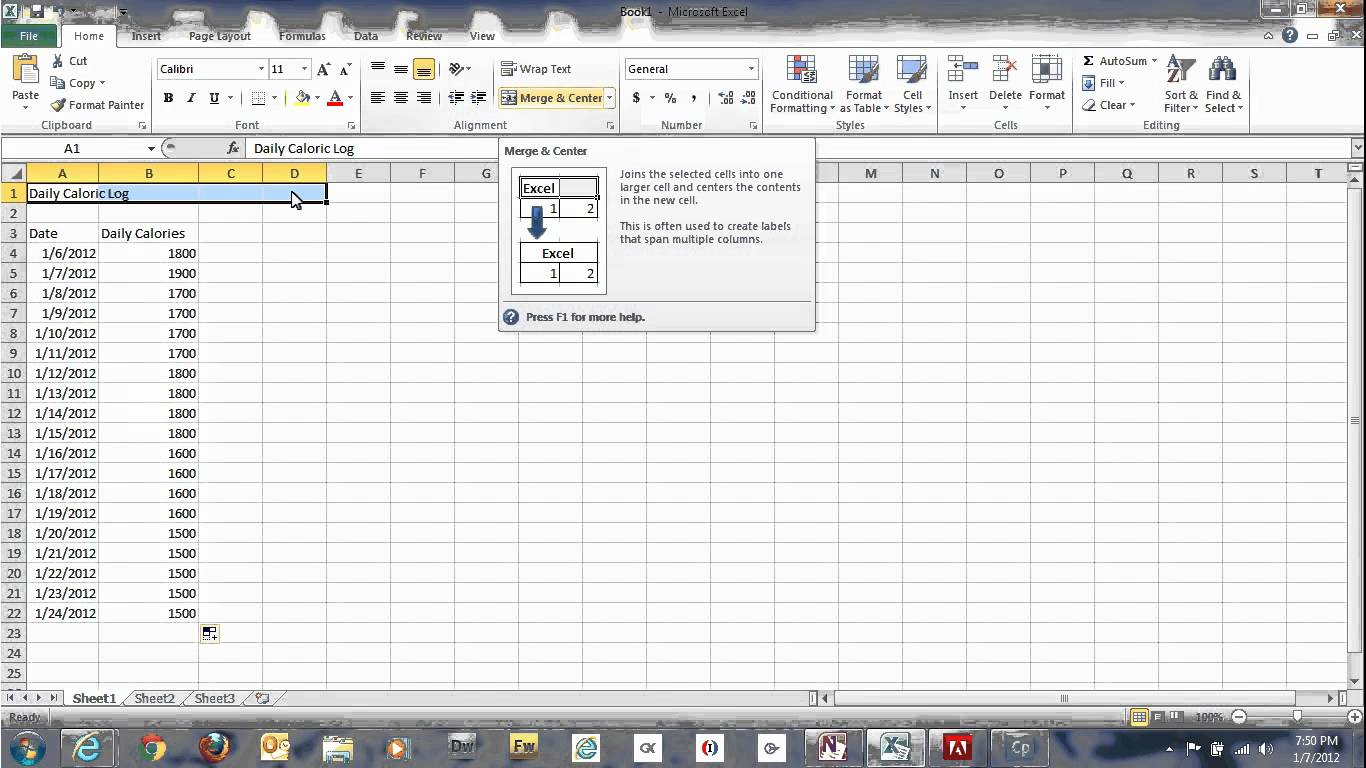Toggle Top Align vertical alignment

[378, 69]
